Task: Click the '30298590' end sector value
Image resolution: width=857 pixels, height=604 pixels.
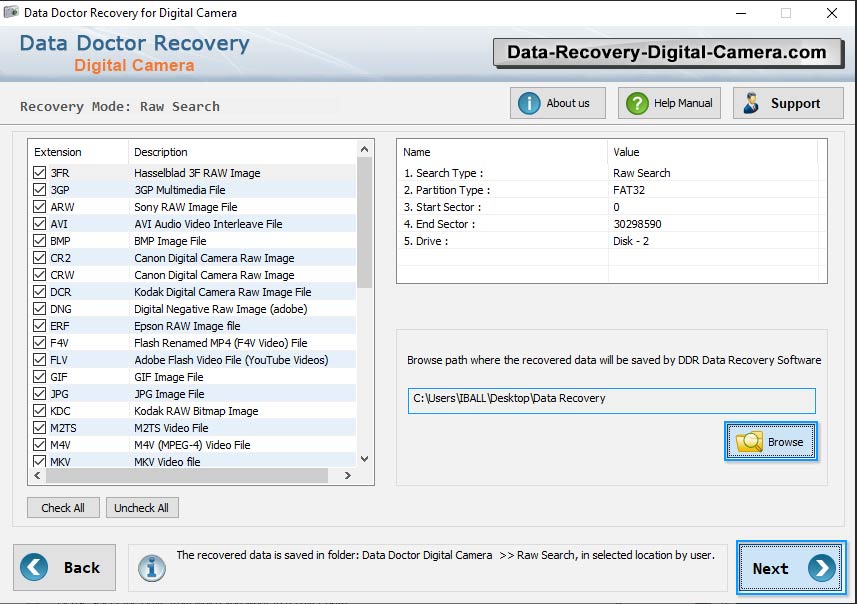Action: (x=637, y=224)
